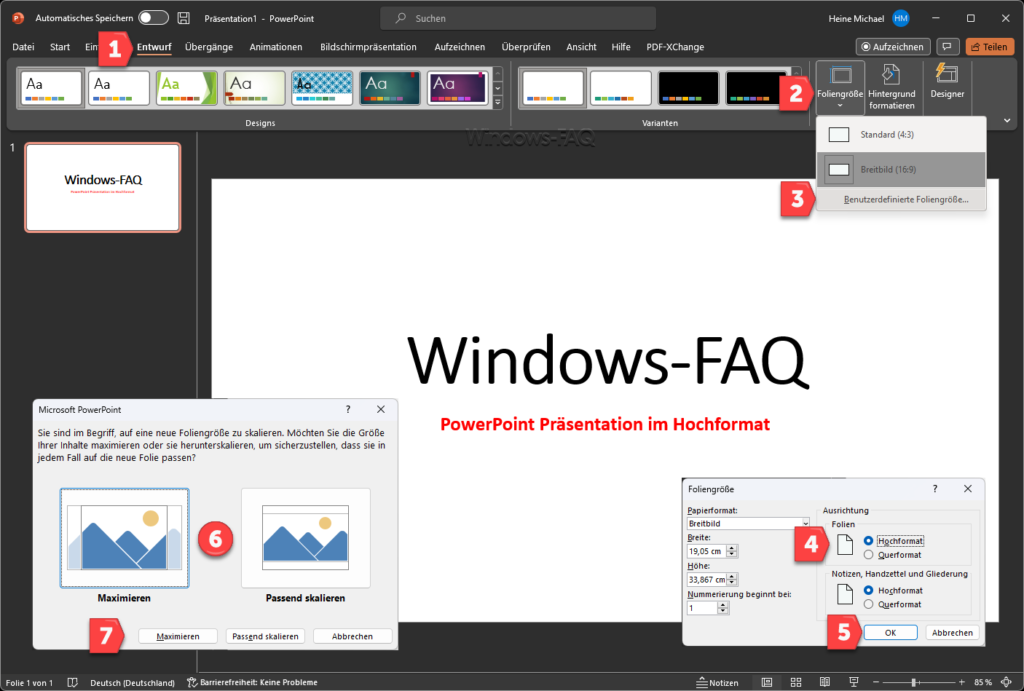Click Deutsch (Deutschland) language indicator
Image resolution: width=1024 pixels, height=691 pixels.
[133, 683]
